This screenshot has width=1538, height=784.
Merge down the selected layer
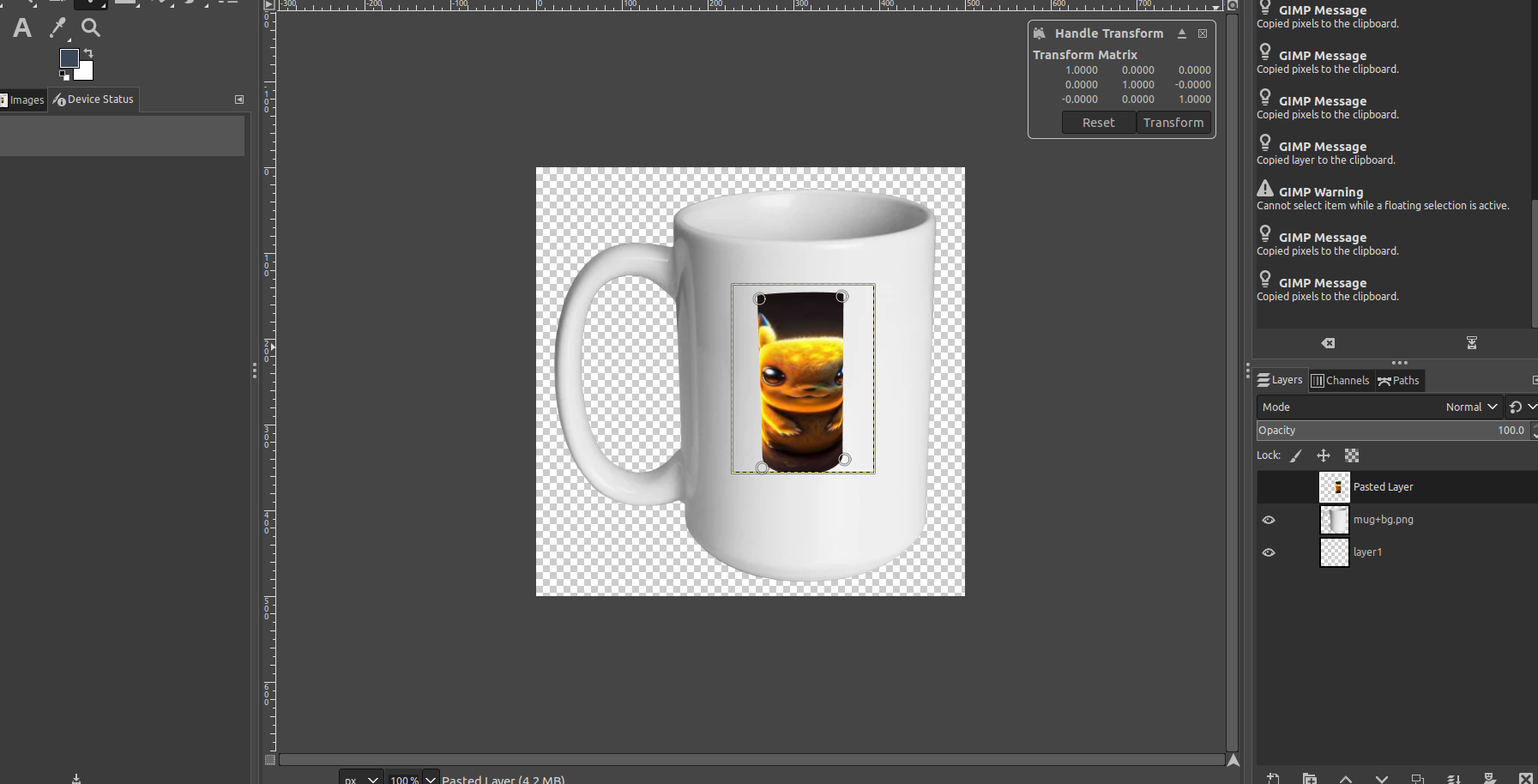[1454, 778]
